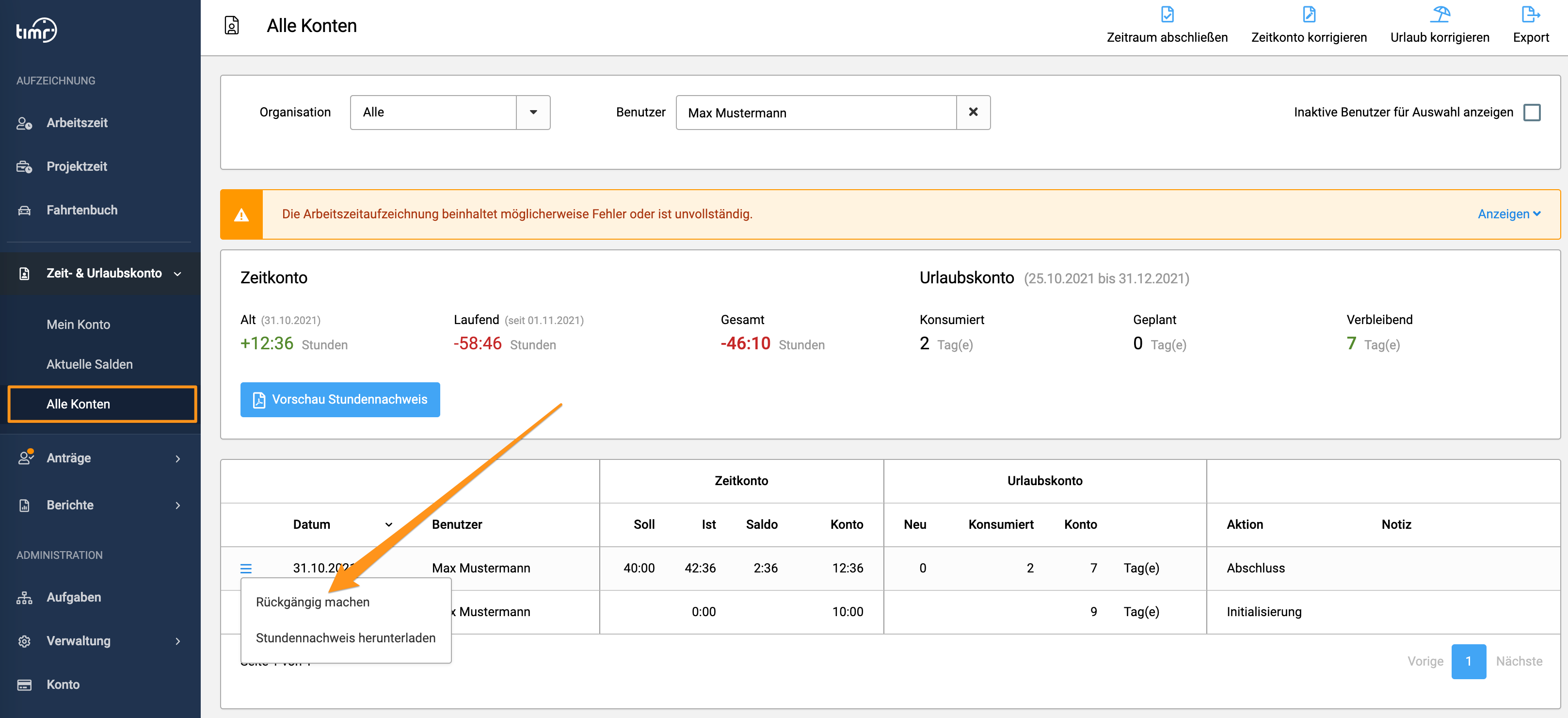
Task: Click the Initialisierung action cell
Action: pos(1264,612)
